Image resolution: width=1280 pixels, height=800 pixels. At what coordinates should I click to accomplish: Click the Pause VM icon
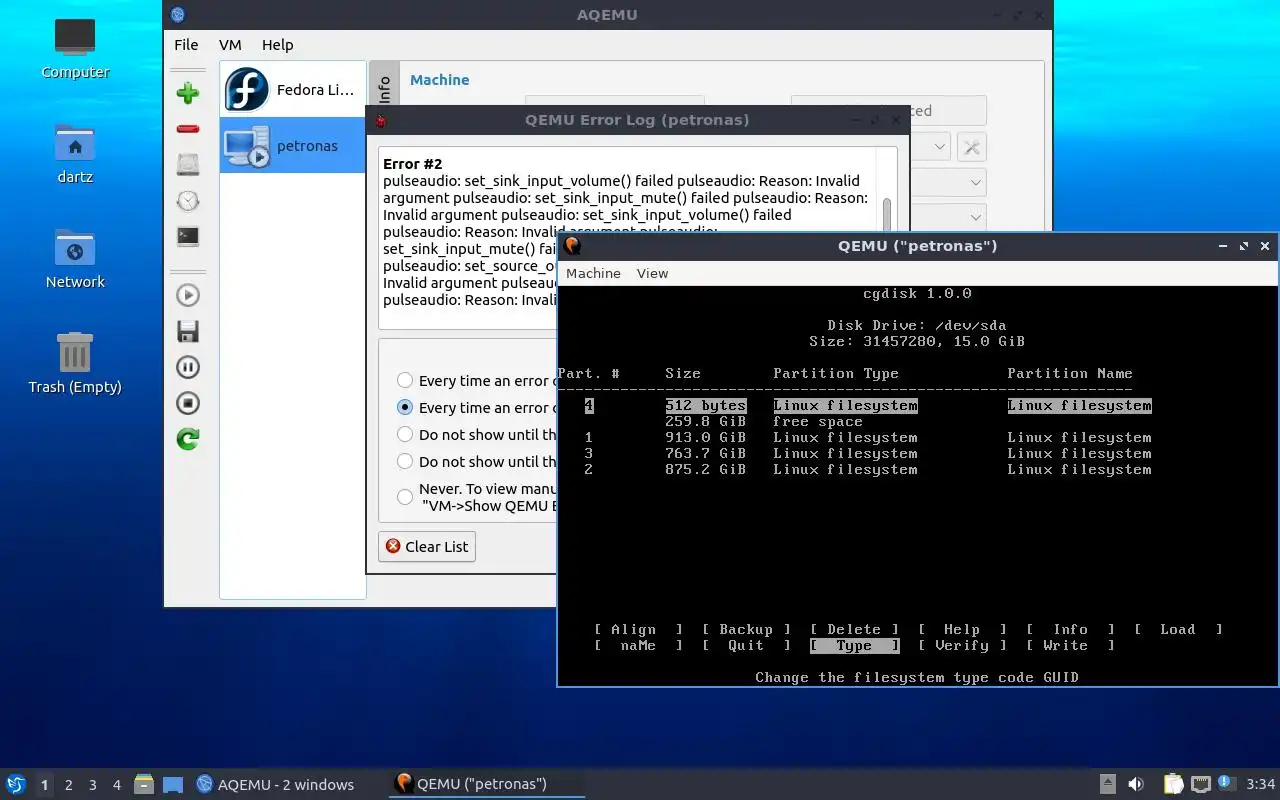[188, 367]
